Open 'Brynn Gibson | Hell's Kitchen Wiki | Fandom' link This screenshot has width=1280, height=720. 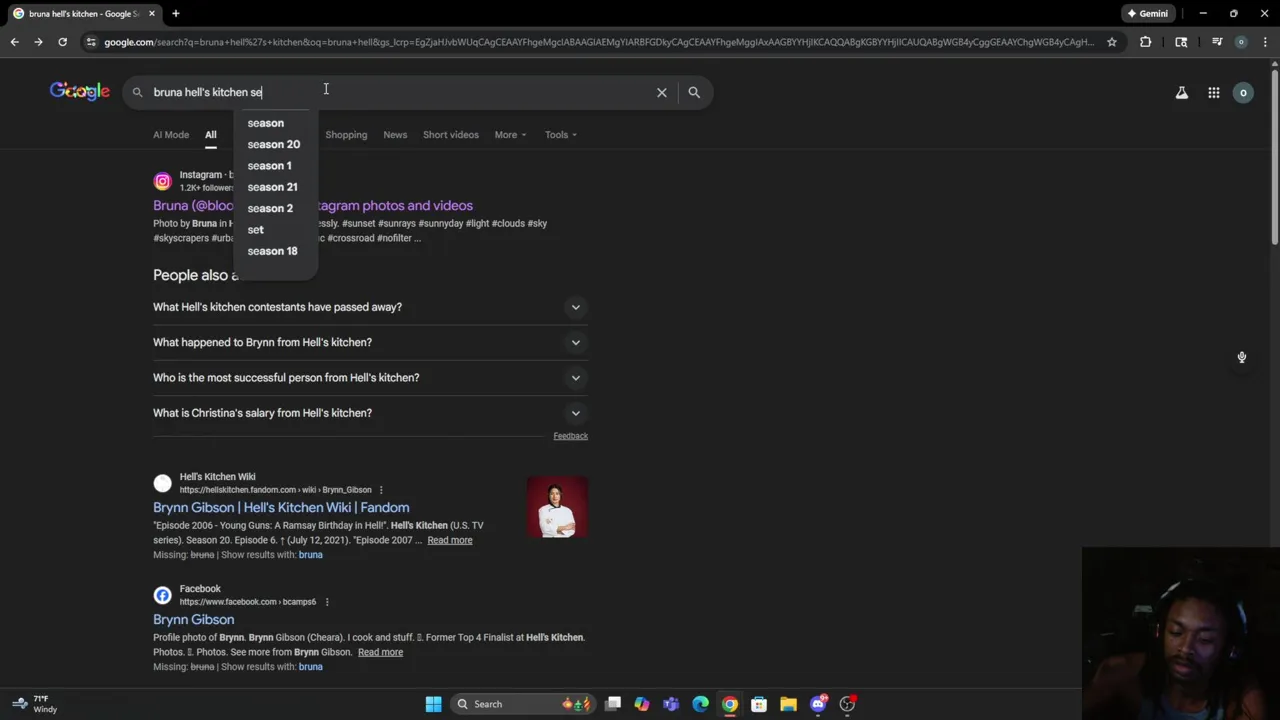coord(281,507)
